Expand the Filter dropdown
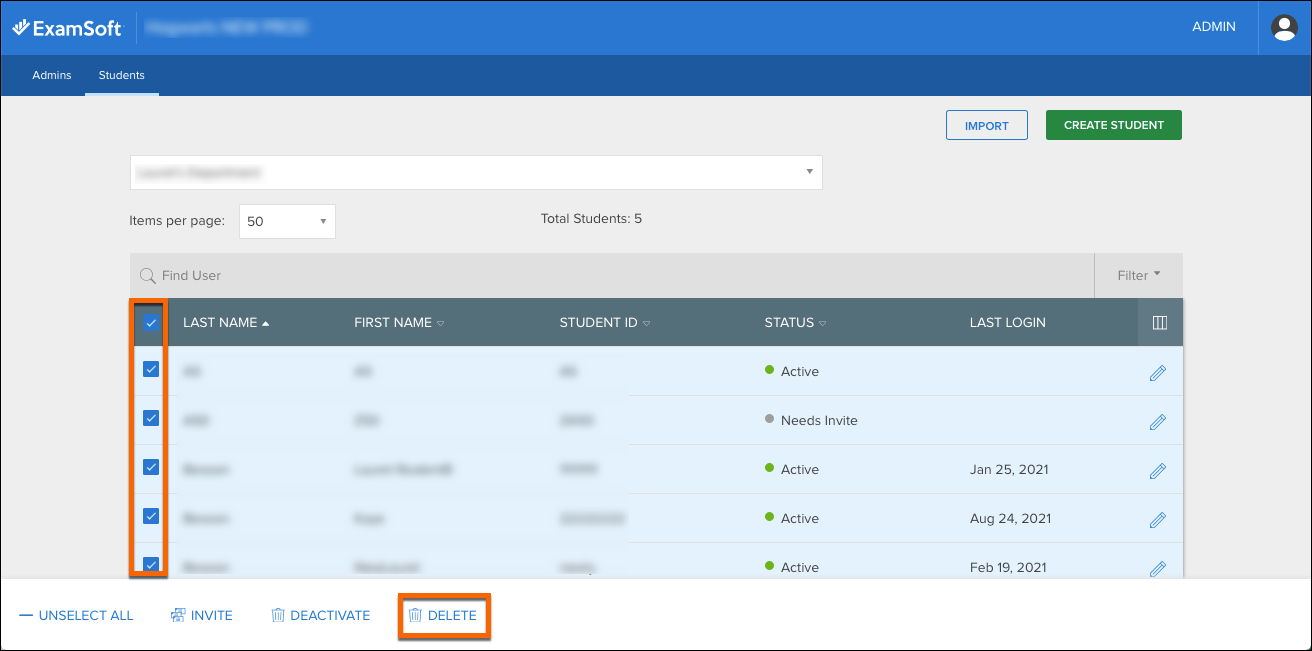The image size is (1312, 651). click(1139, 275)
